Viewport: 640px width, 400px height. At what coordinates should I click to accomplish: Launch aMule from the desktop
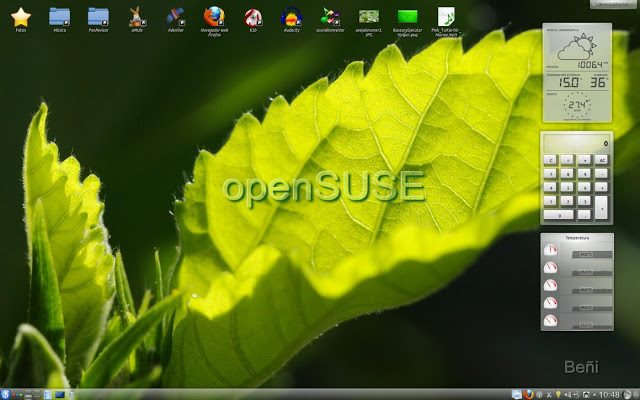coord(136,16)
